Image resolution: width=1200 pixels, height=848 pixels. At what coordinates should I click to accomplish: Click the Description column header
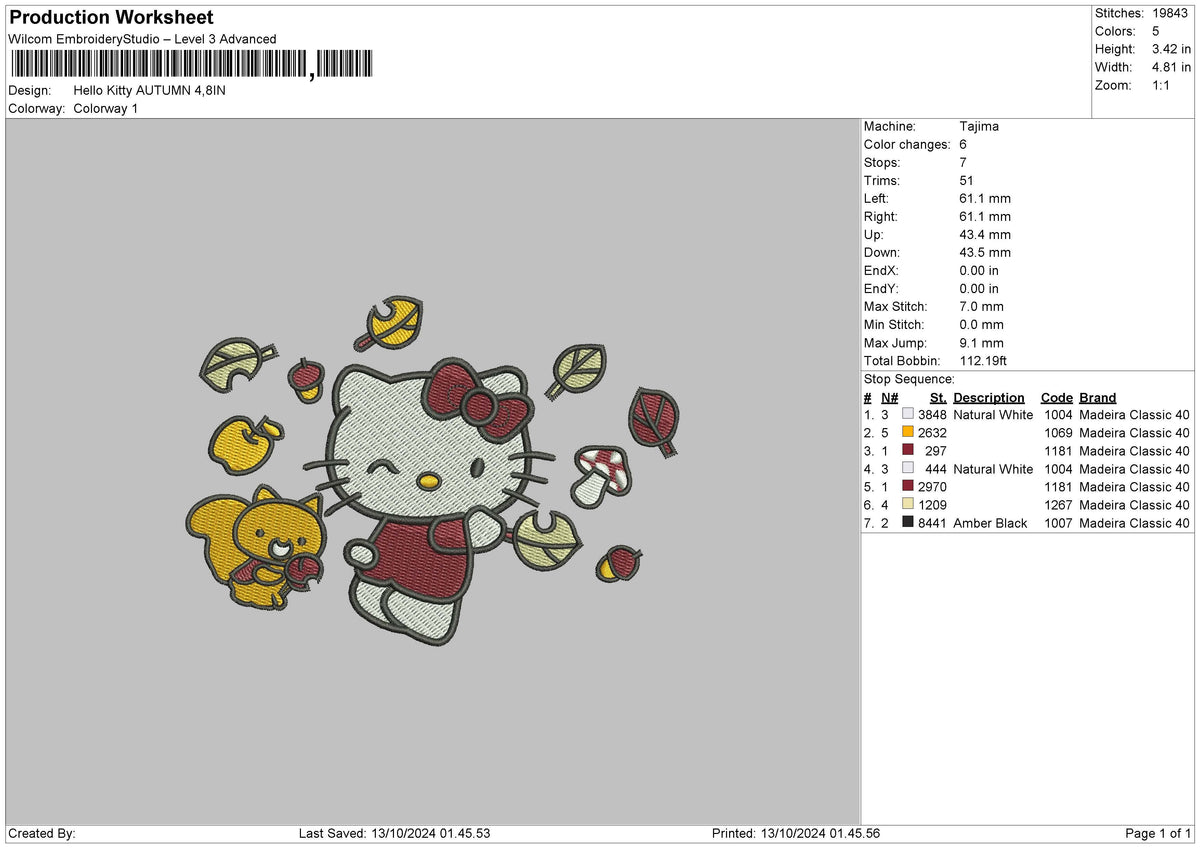pos(989,398)
